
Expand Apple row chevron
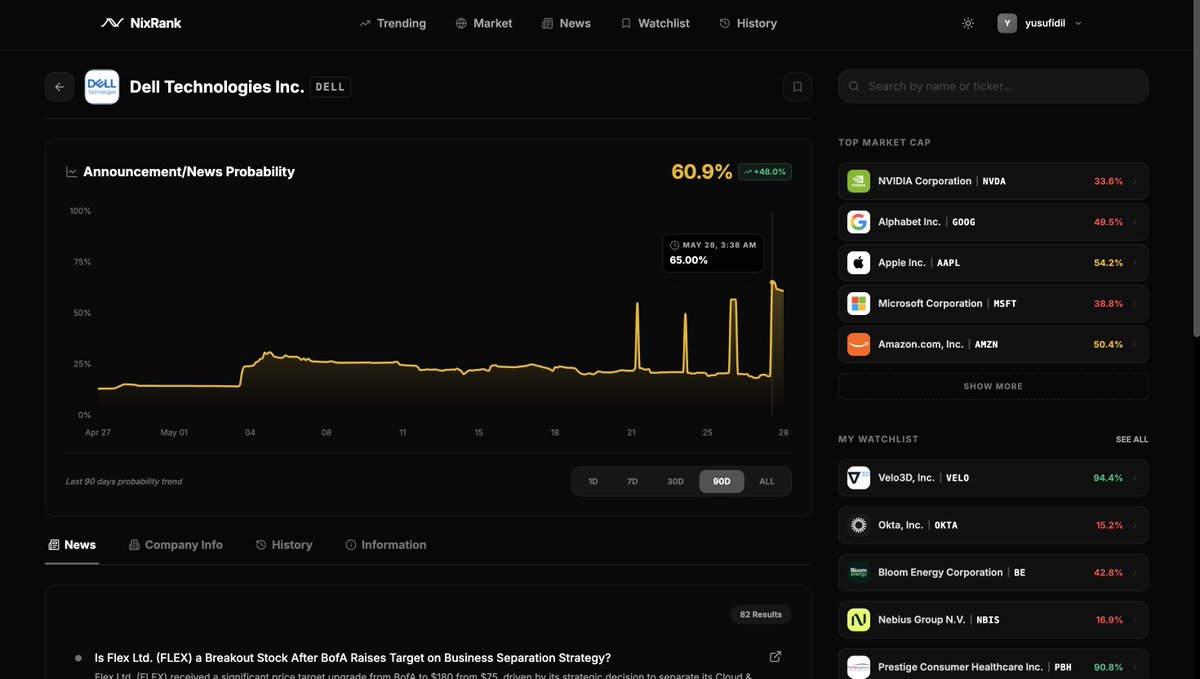[x=1134, y=263]
